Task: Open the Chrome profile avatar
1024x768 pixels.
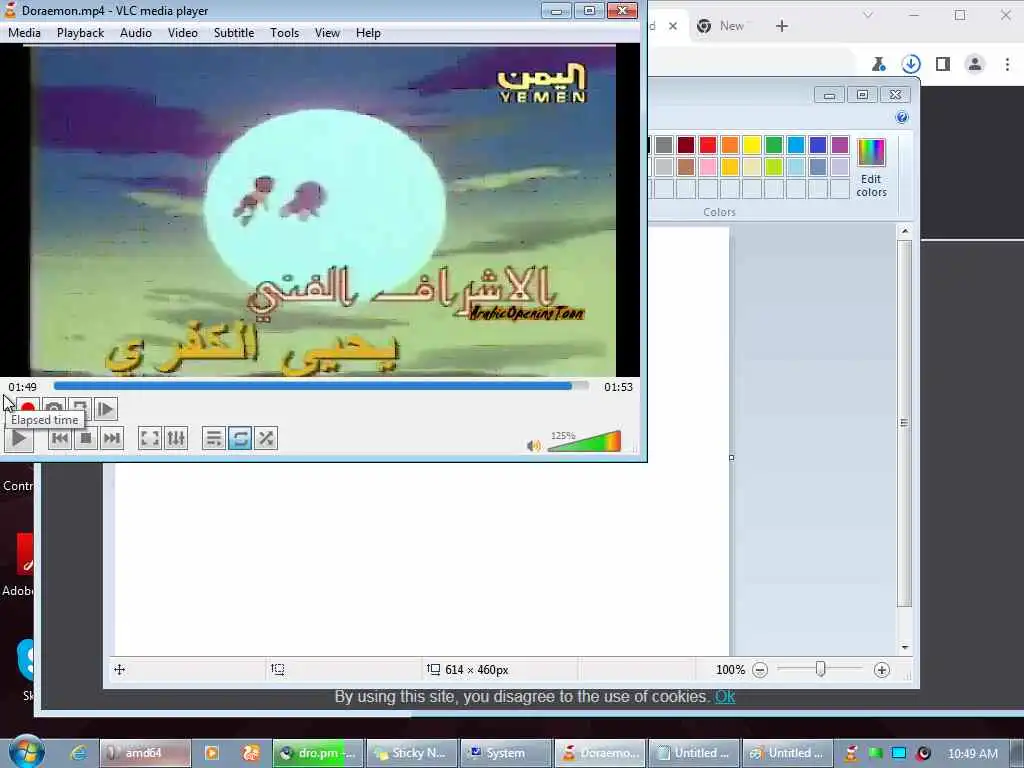Action: pos(975,64)
